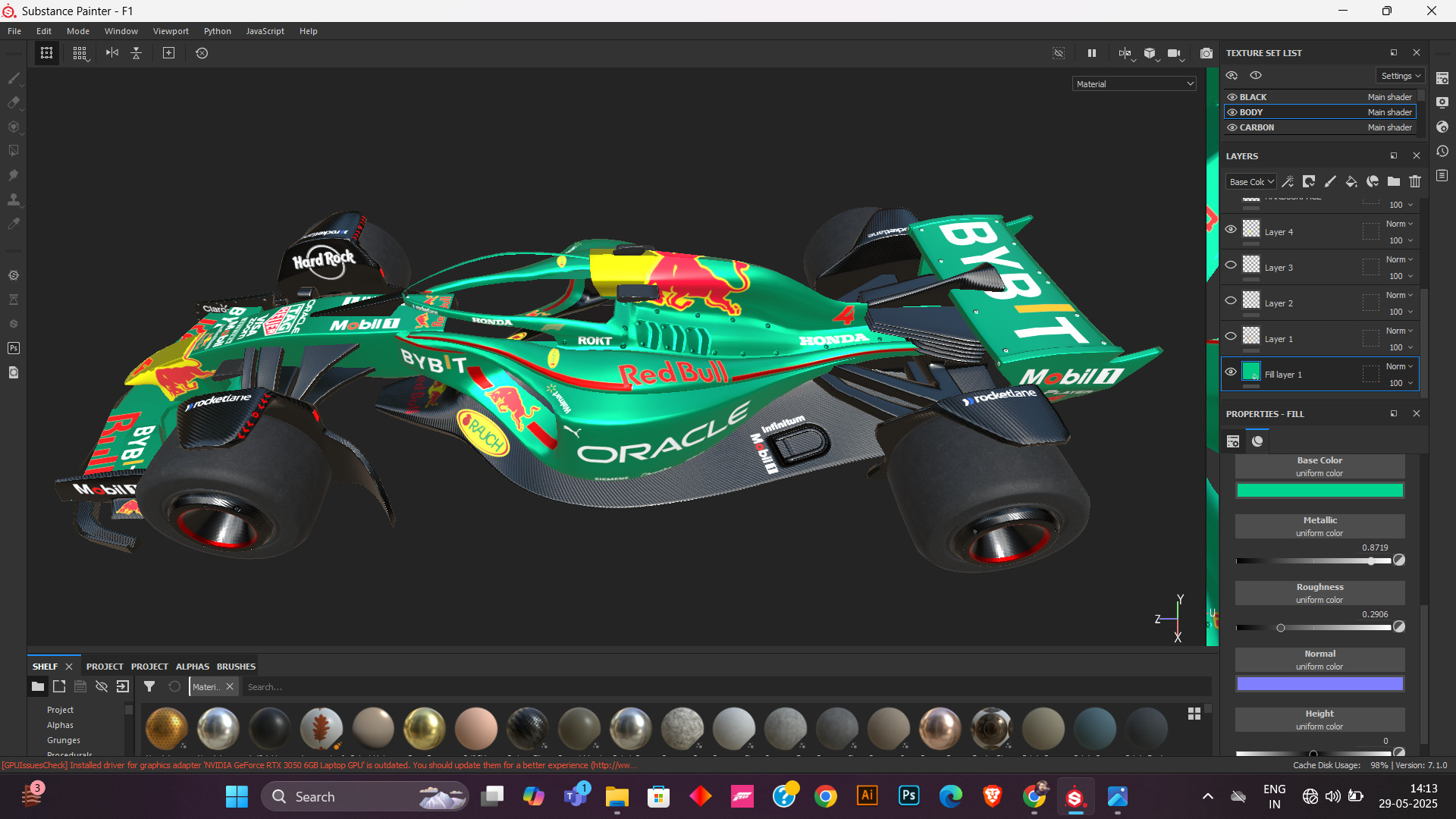Image resolution: width=1456 pixels, height=819 pixels.
Task: Hide Layer 1 visibility
Action: click(x=1231, y=336)
